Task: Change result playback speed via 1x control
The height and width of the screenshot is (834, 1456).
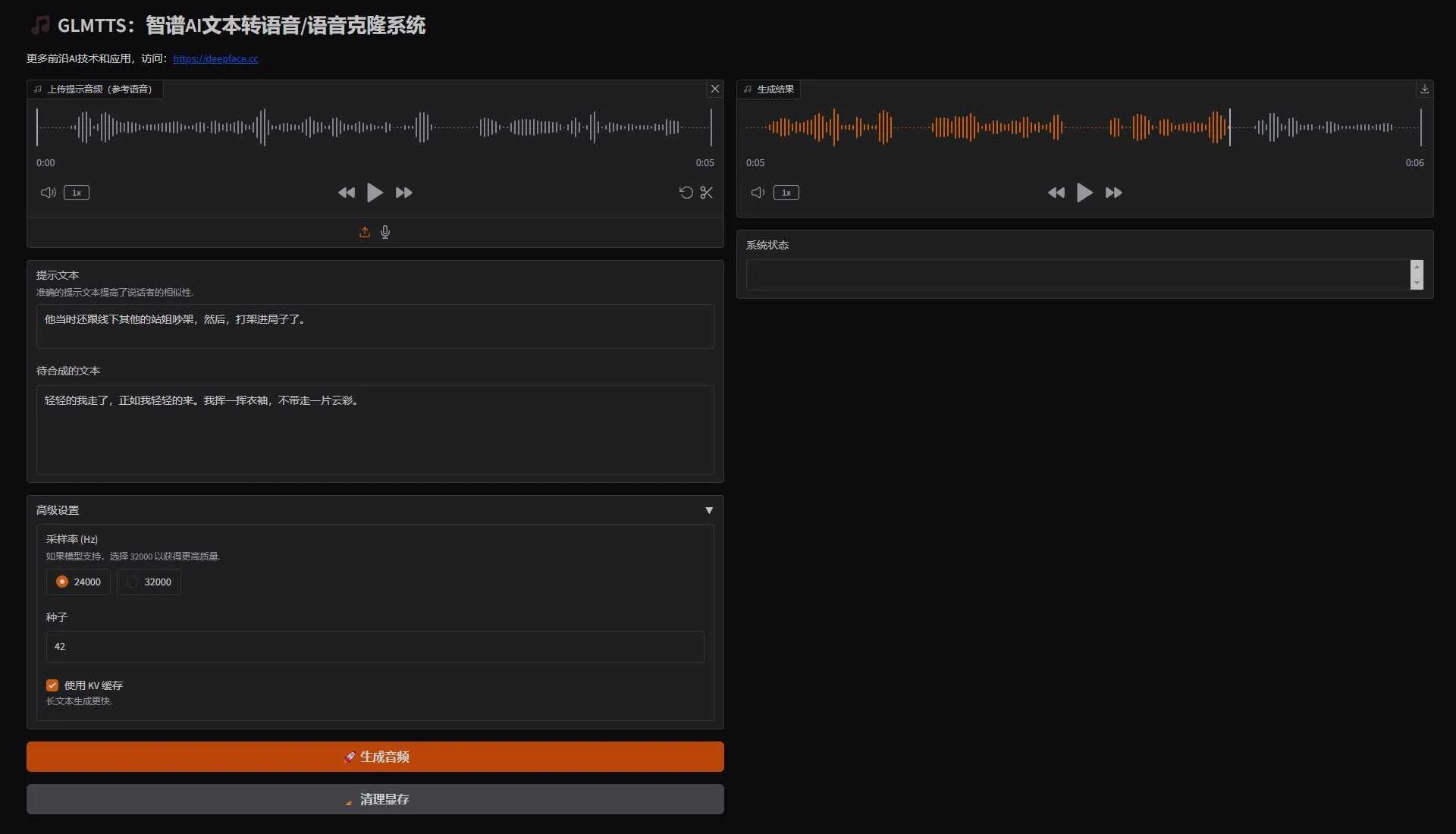Action: tap(786, 193)
